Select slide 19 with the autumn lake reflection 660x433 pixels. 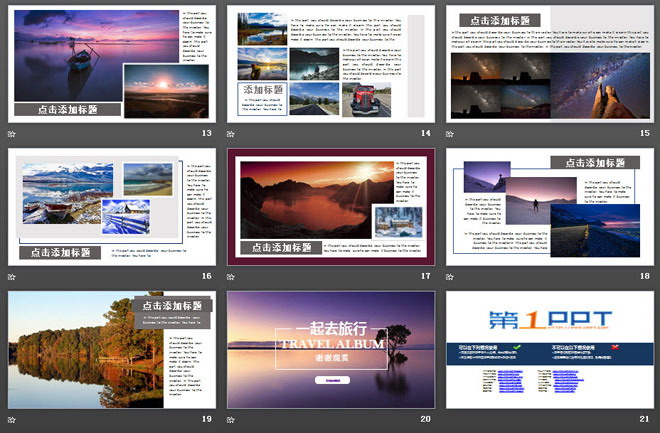pyautogui.click(x=111, y=350)
